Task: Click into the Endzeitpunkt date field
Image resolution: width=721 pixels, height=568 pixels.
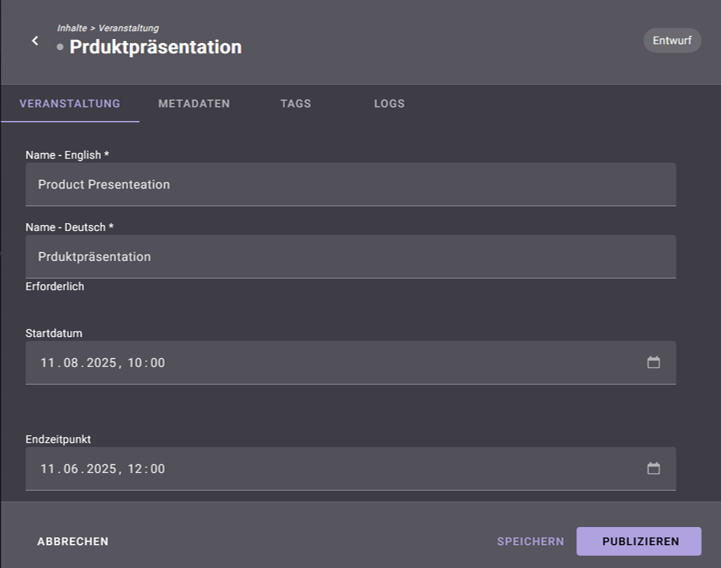Action: (350, 469)
